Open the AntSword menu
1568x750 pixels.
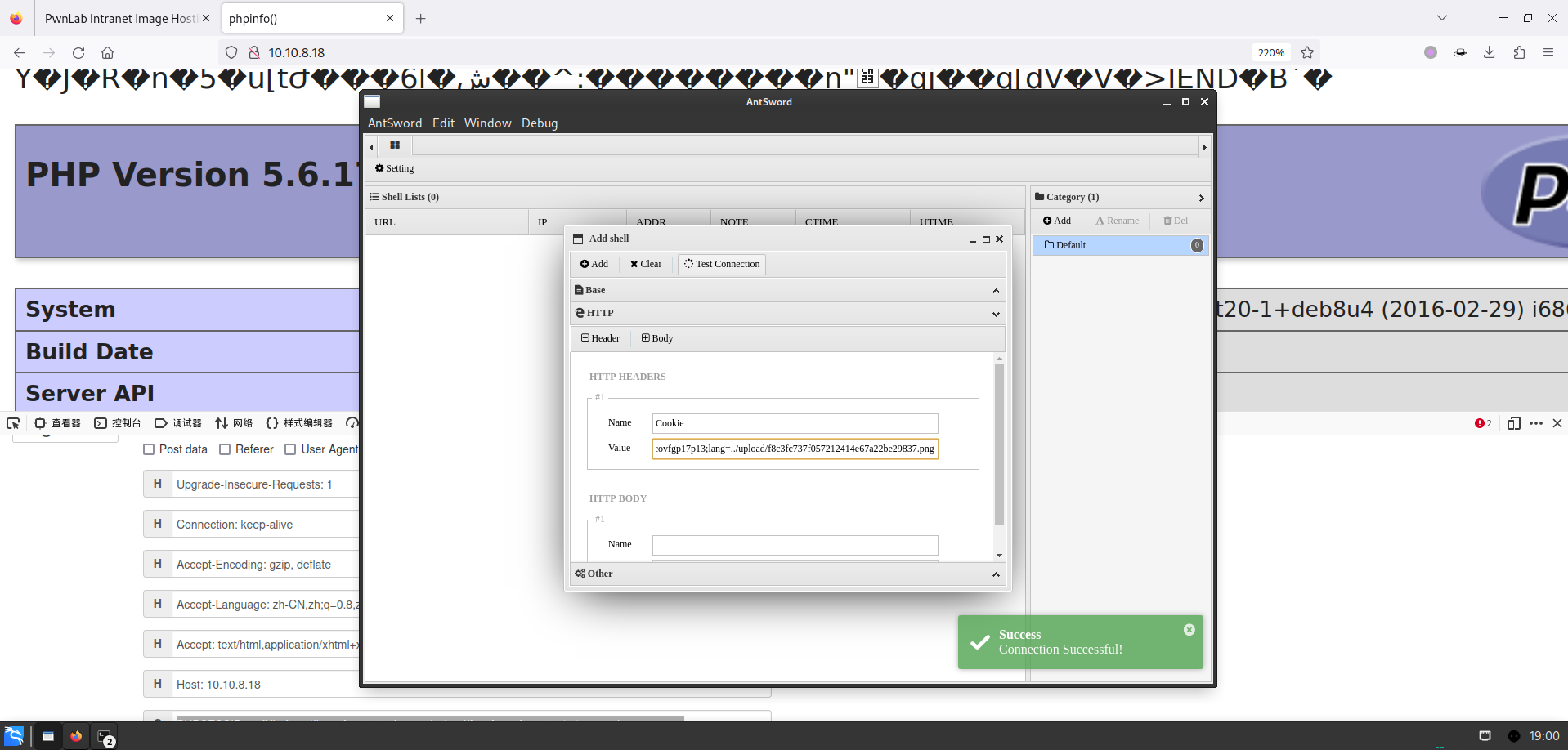click(x=395, y=123)
